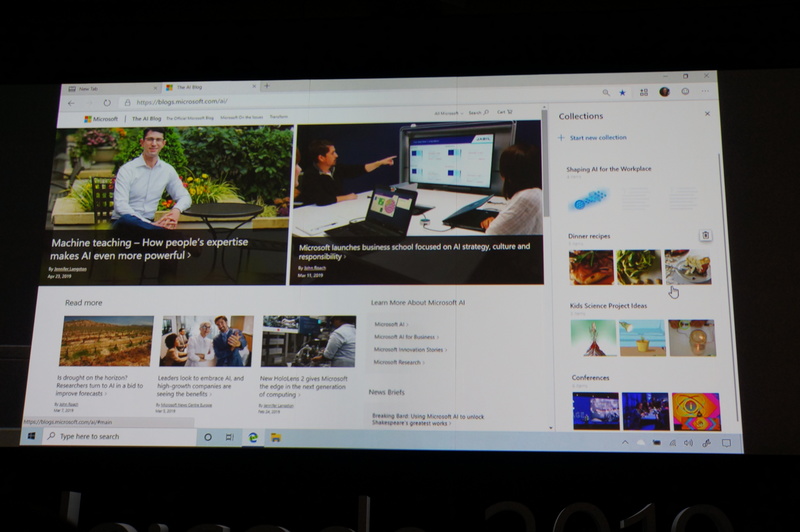Viewport: 800px width, 532px height.
Task: Show hidden system tray icons
Action: click(625, 442)
